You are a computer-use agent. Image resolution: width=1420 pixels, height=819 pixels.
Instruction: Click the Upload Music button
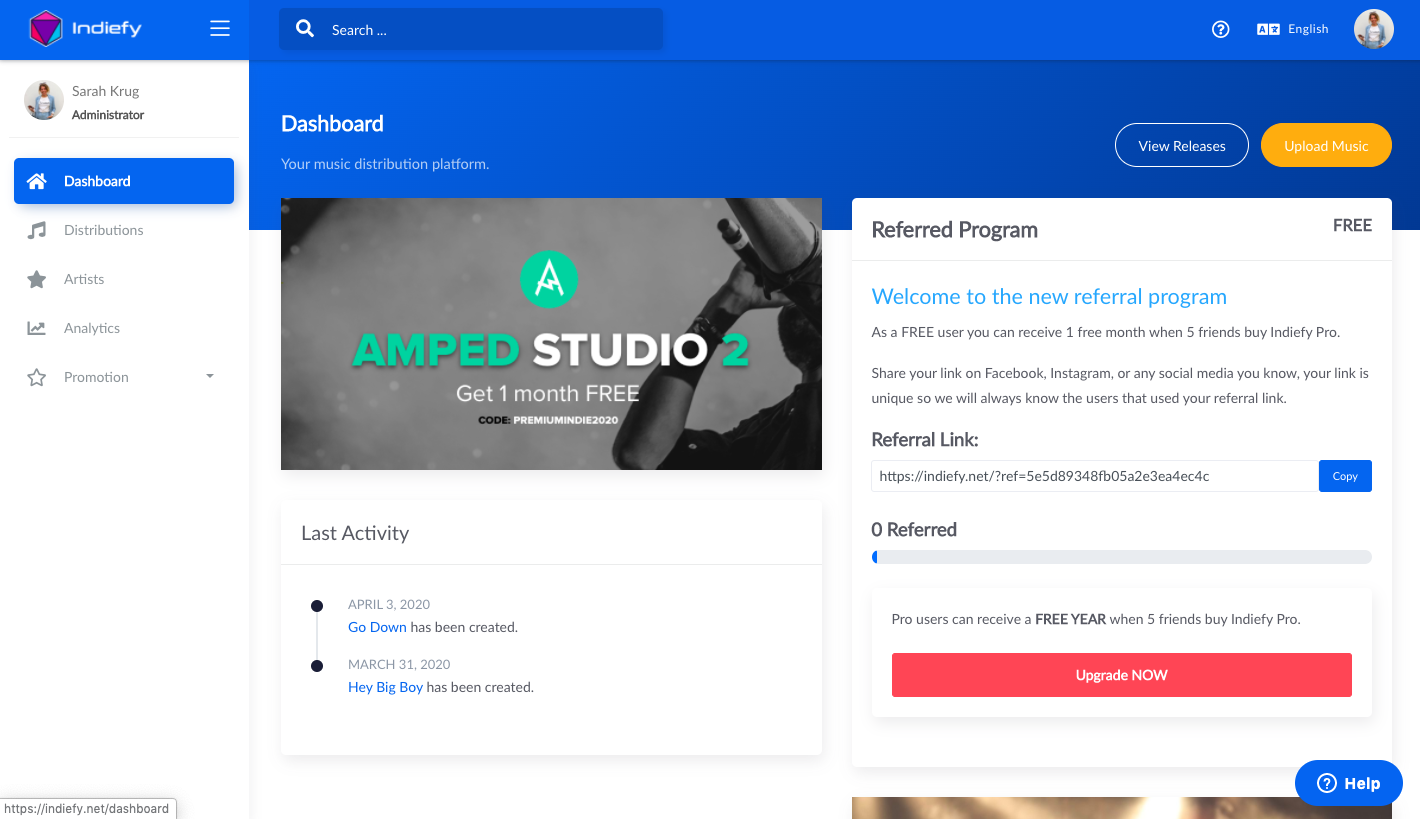coord(1326,145)
